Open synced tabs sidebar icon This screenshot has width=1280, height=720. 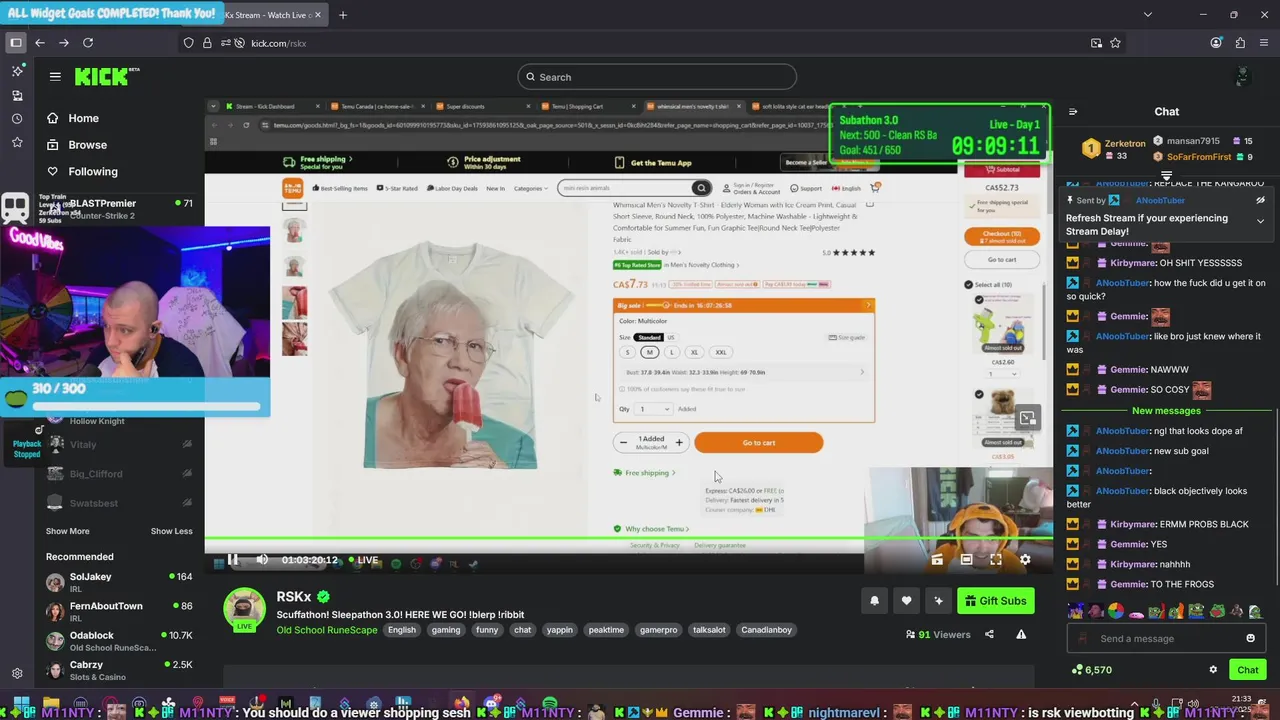click(17, 95)
